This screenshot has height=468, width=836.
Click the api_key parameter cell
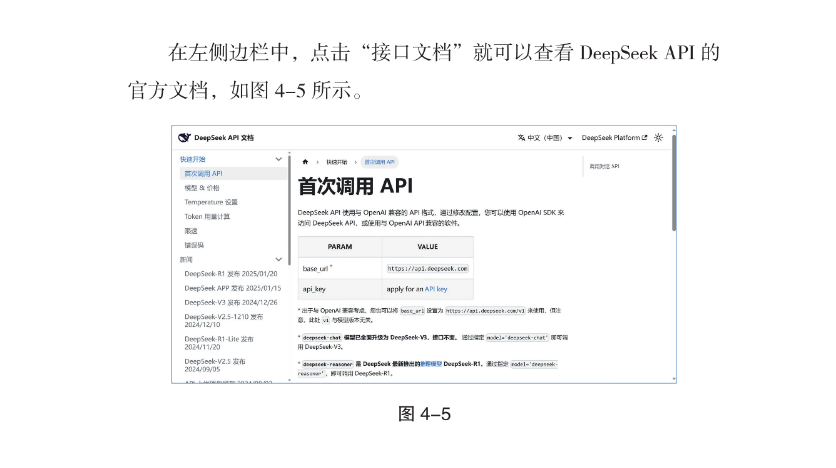(340, 289)
